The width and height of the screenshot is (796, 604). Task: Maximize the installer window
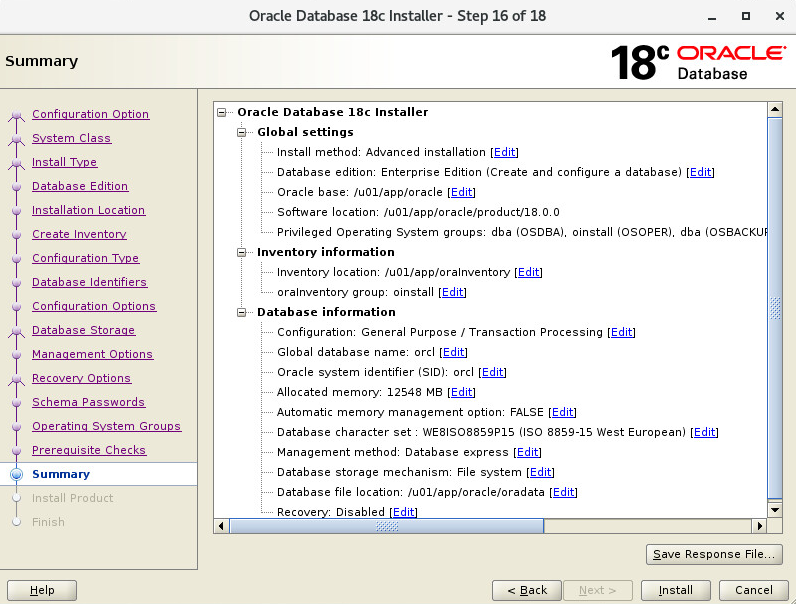coord(746,16)
